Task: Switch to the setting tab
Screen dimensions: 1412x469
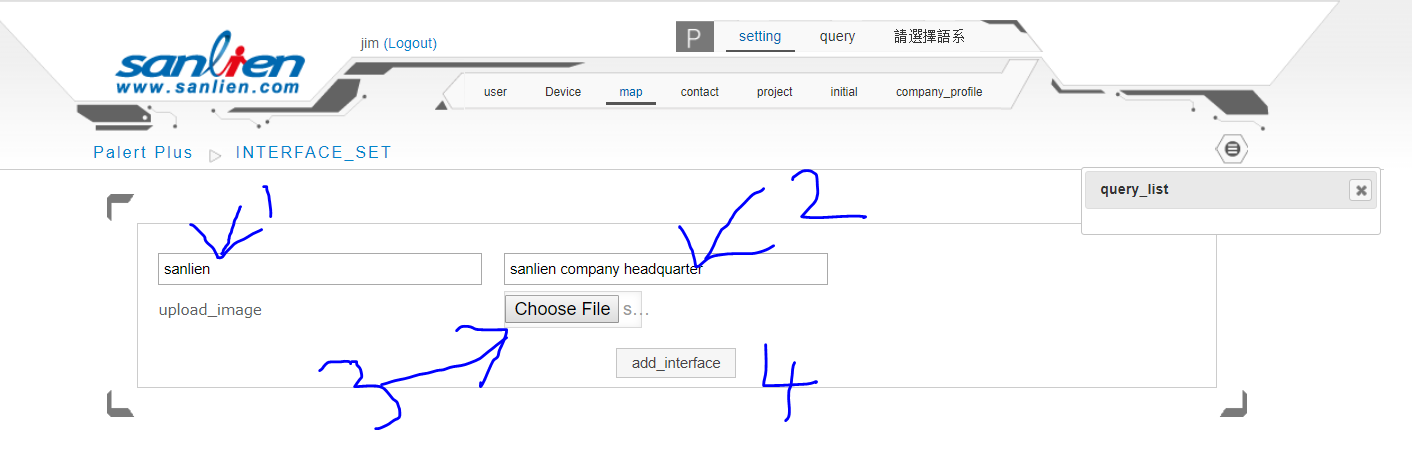Action: coord(760,37)
